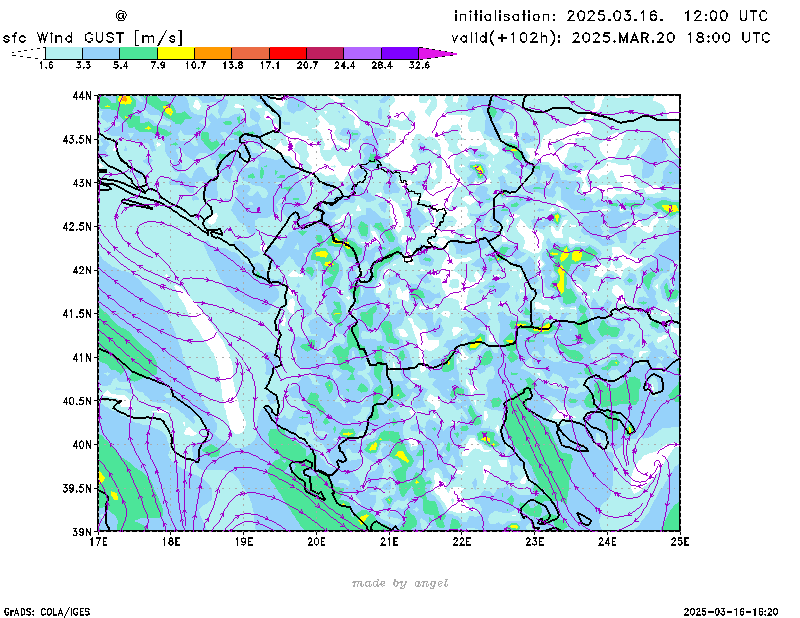800x618 pixels.
Task: Pick the red 17.1–20.7 legend swatch
Action: (288, 52)
